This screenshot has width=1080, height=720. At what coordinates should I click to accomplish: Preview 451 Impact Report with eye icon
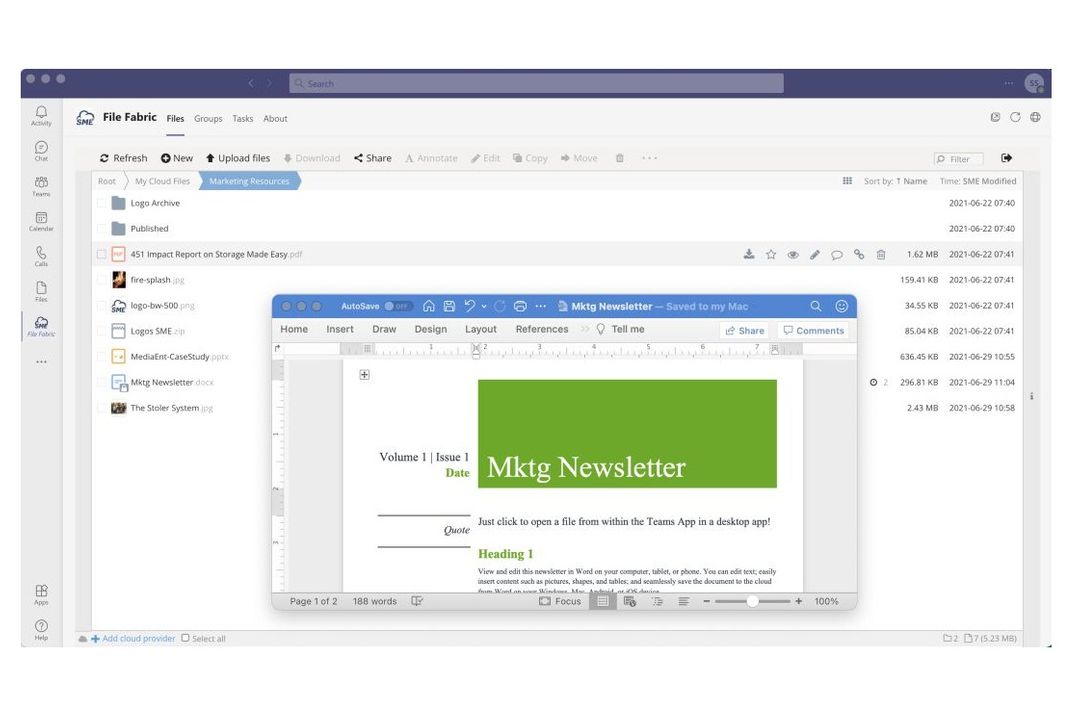[793, 254]
